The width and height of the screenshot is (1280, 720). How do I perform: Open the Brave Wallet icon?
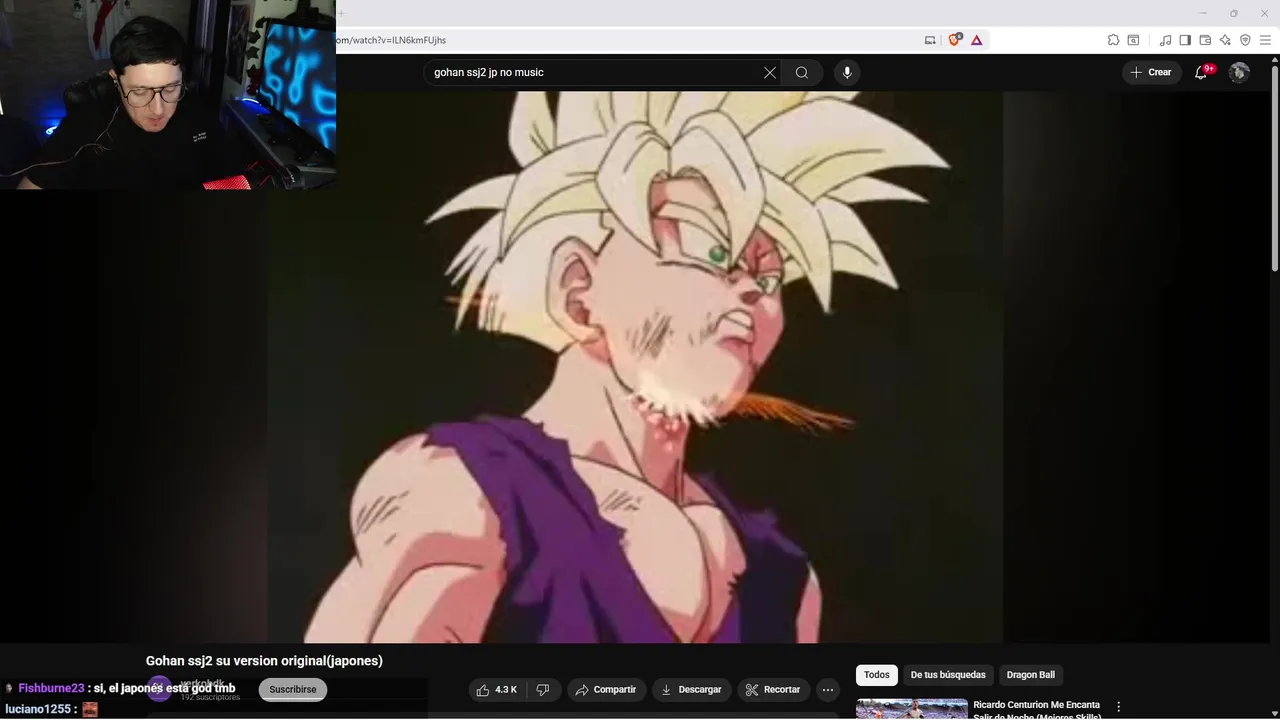tap(1205, 40)
